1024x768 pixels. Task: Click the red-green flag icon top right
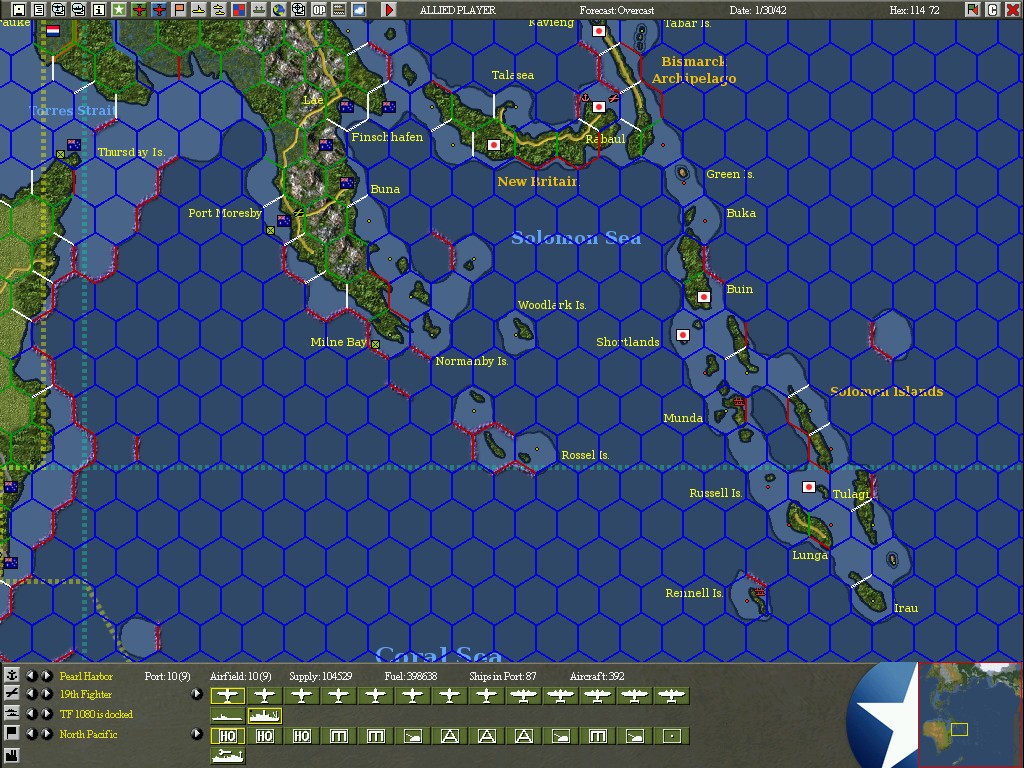pyautogui.click(x=973, y=9)
